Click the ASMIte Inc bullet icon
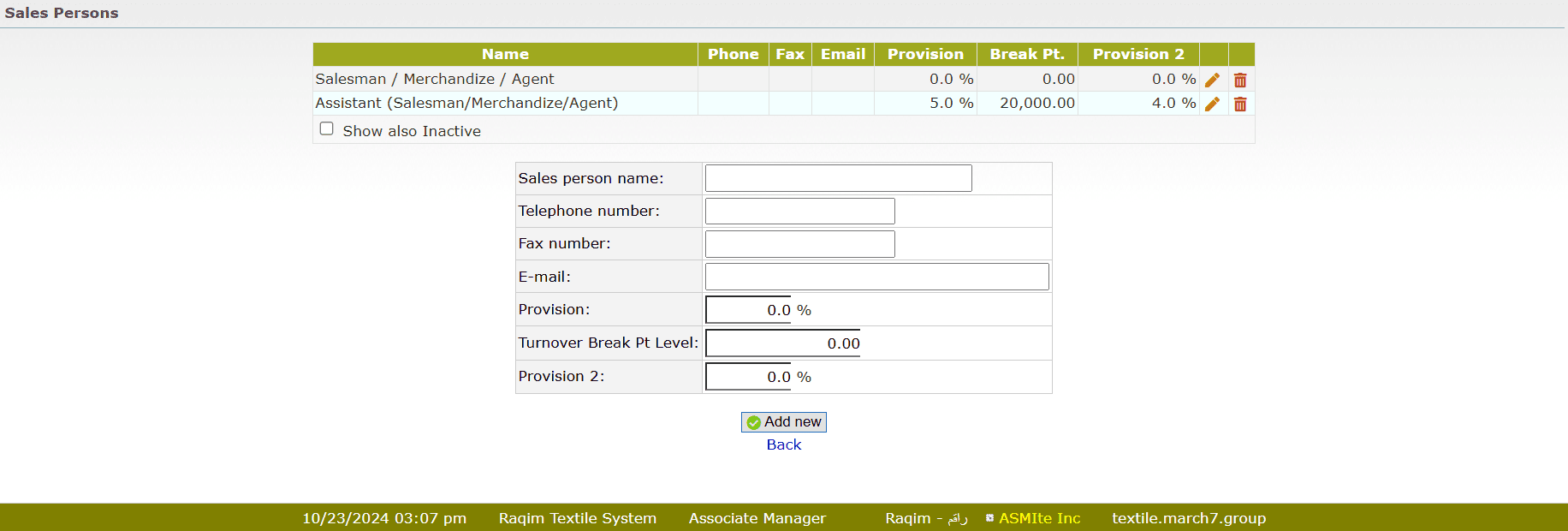The height and width of the screenshot is (531, 1568). (989, 518)
